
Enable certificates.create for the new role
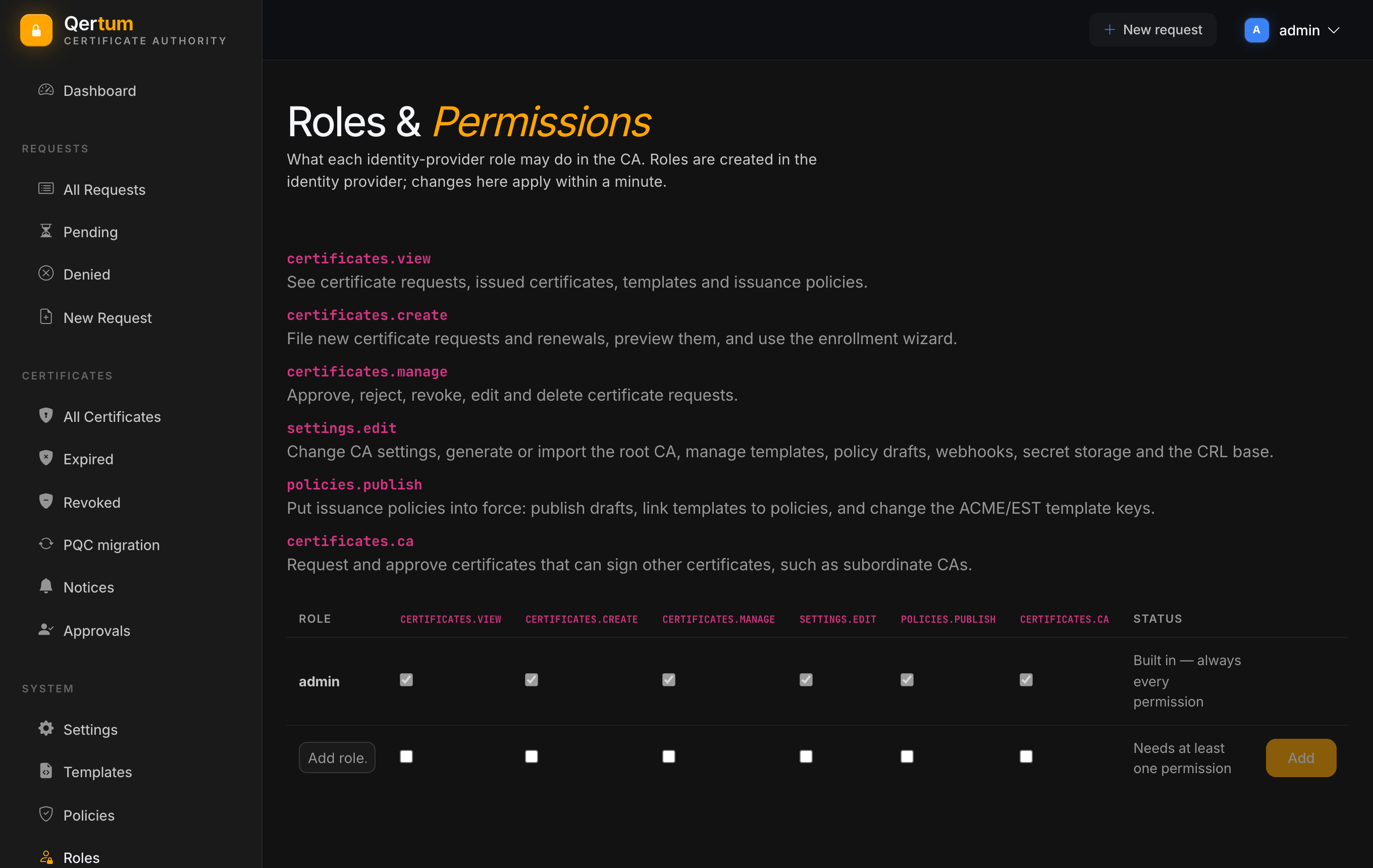(x=532, y=756)
